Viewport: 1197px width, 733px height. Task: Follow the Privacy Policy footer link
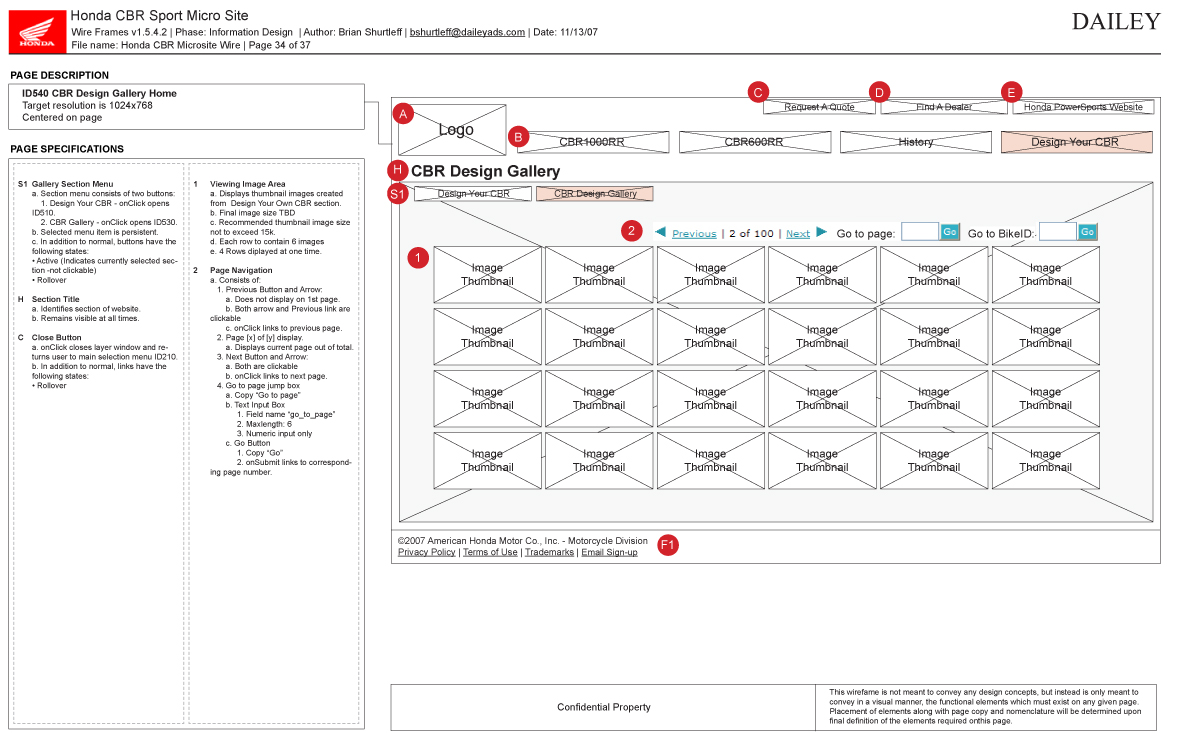[x=426, y=552]
